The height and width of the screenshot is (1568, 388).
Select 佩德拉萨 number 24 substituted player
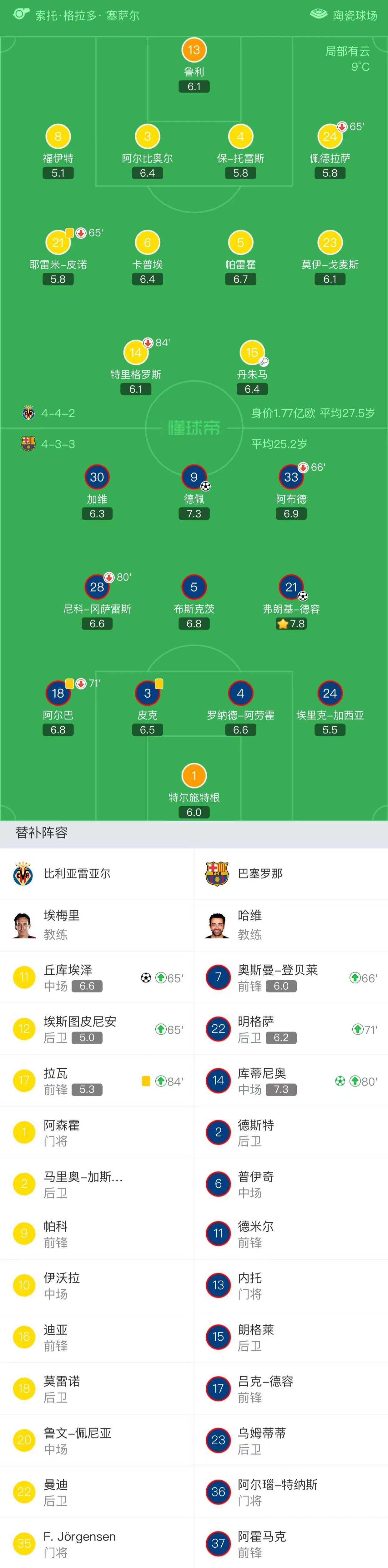[x=330, y=136]
